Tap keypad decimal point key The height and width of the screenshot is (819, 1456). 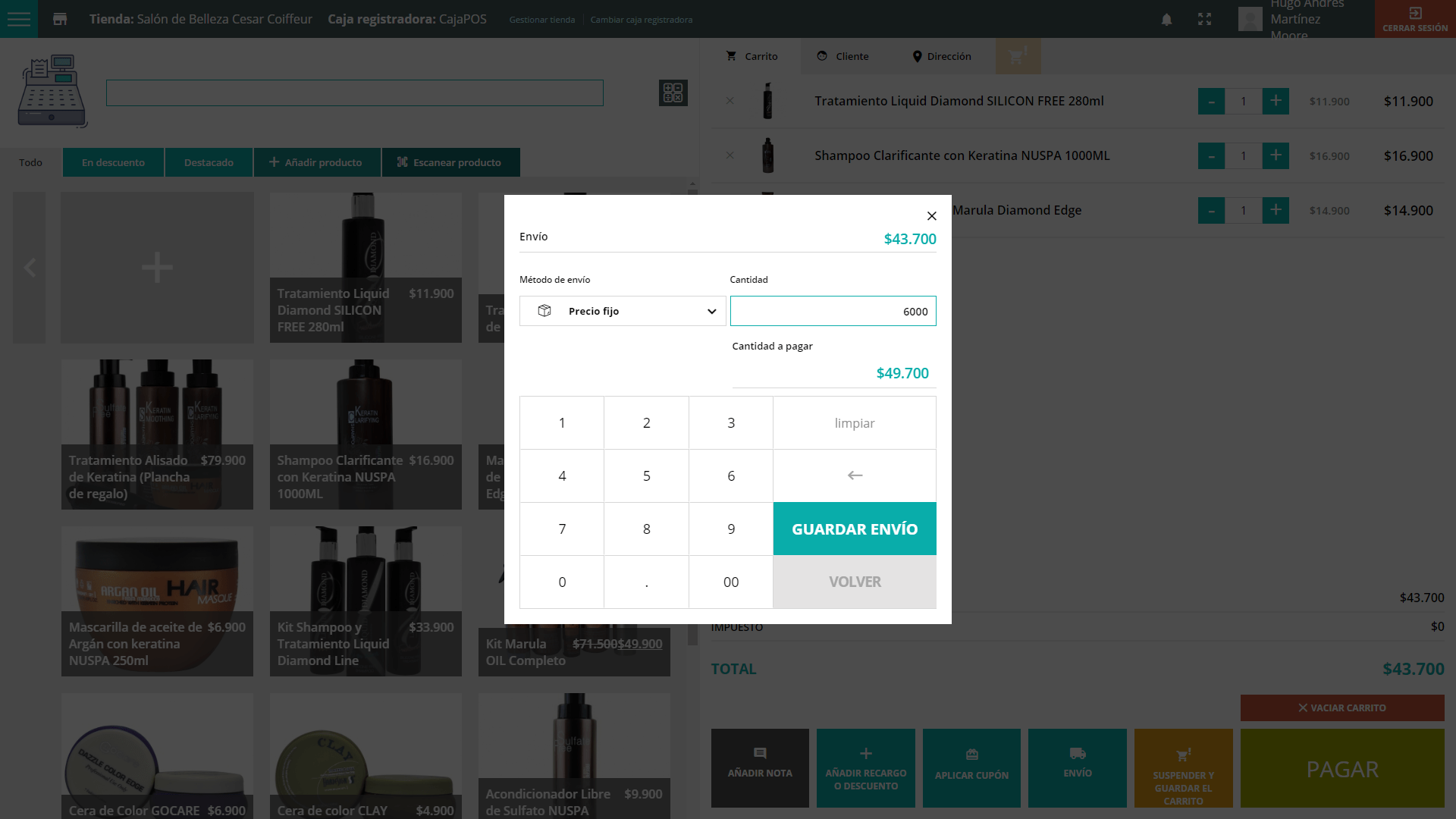(x=646, y=582)
